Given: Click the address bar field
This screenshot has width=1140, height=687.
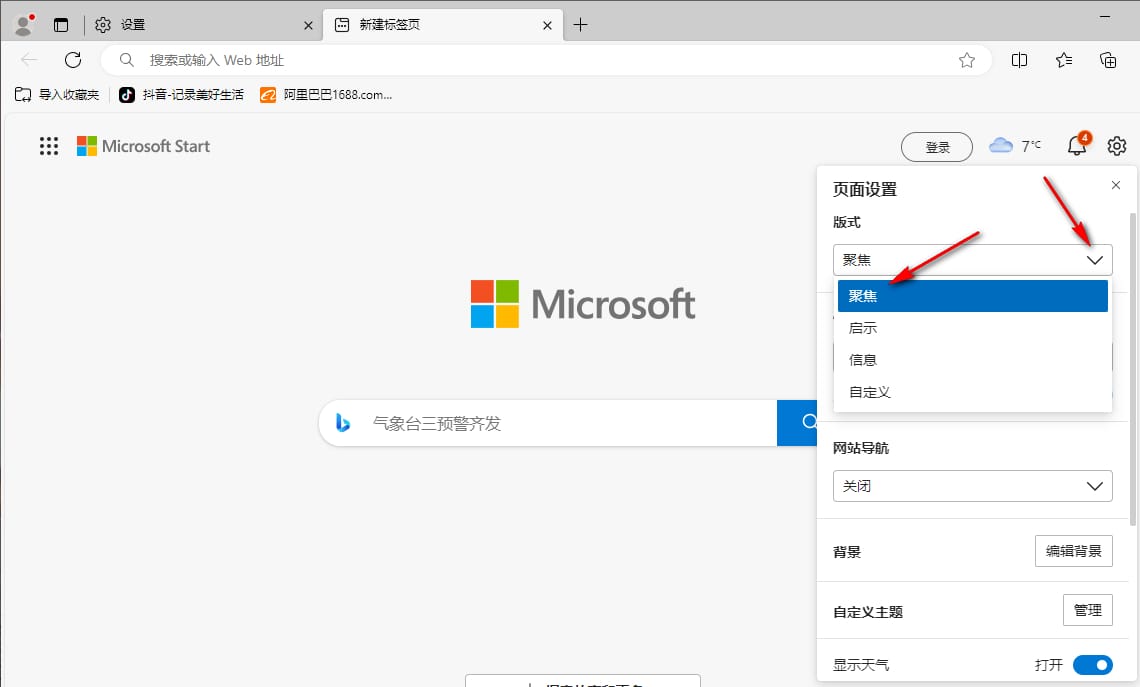Looking at the screenshot, I should (545, 60).
